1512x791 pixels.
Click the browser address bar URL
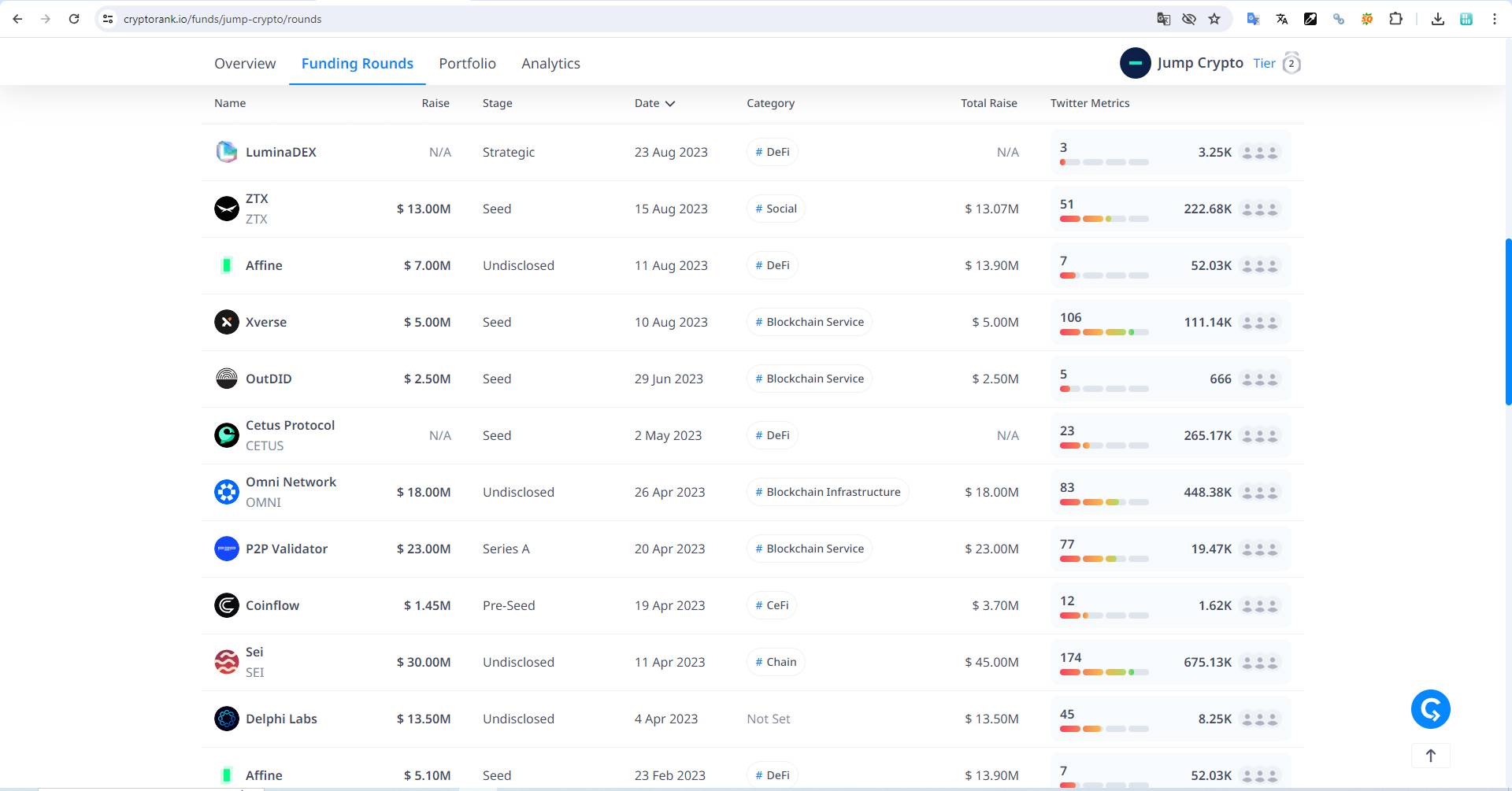pos(222,19)
